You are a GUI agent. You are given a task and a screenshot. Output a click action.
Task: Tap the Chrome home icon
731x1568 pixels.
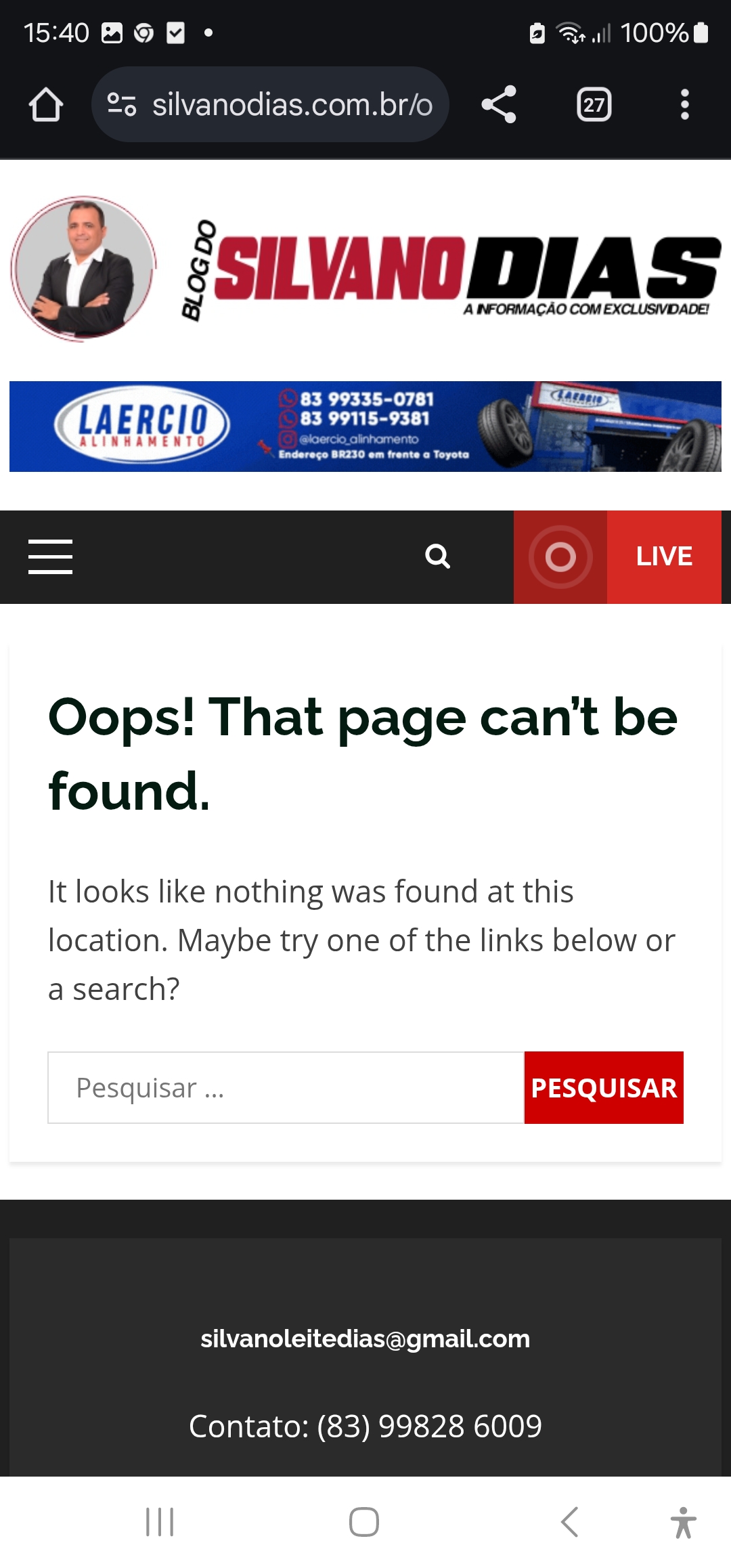[x=46, y=105]
